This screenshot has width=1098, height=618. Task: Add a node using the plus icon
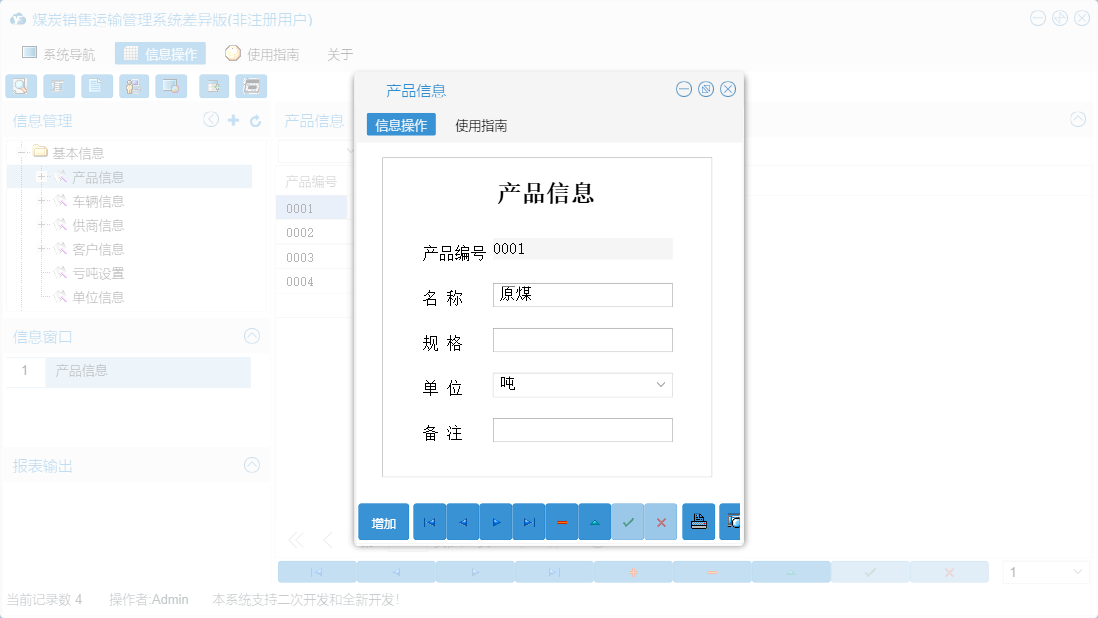click(234, 119)
